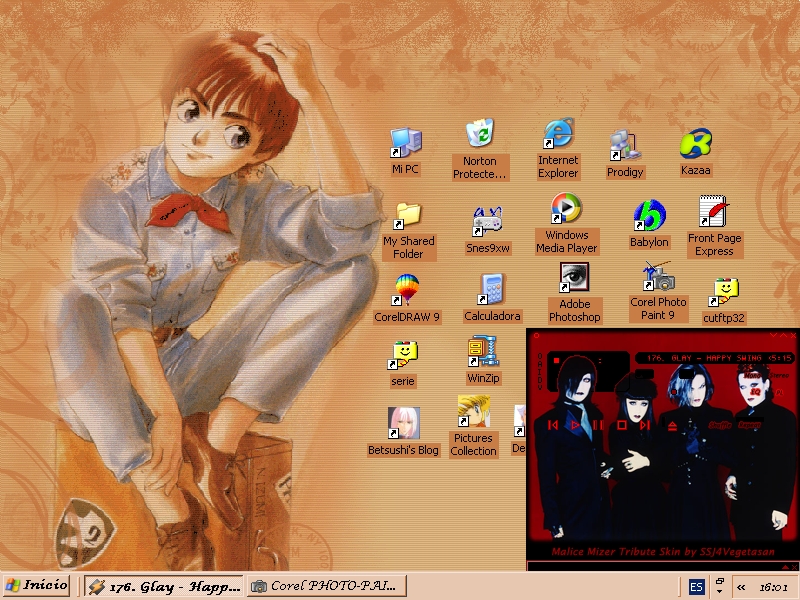The image size is (800, 600).
Task: Stop playback in the Winamp player
Action: pos(621,425)
